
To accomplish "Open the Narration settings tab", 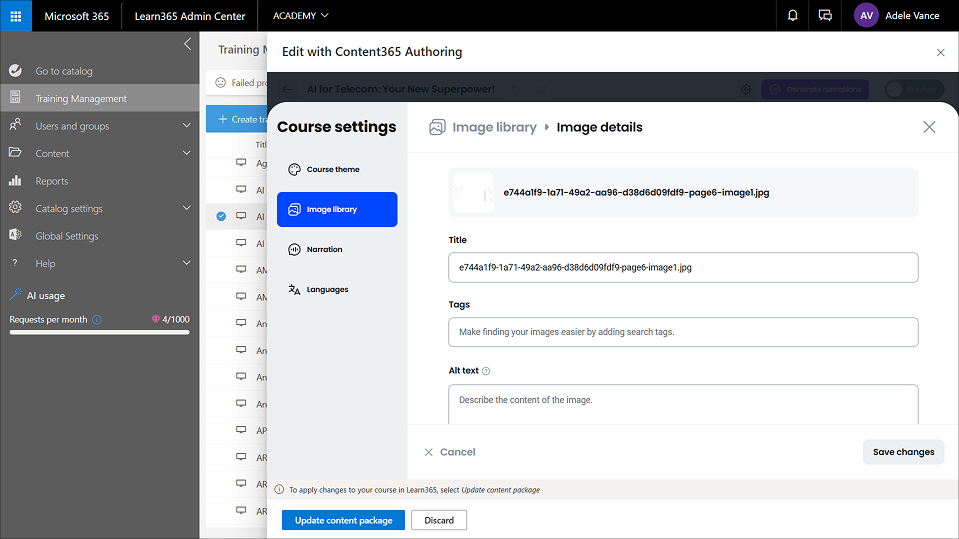I will pyautogui.click(x=324, y=250).
